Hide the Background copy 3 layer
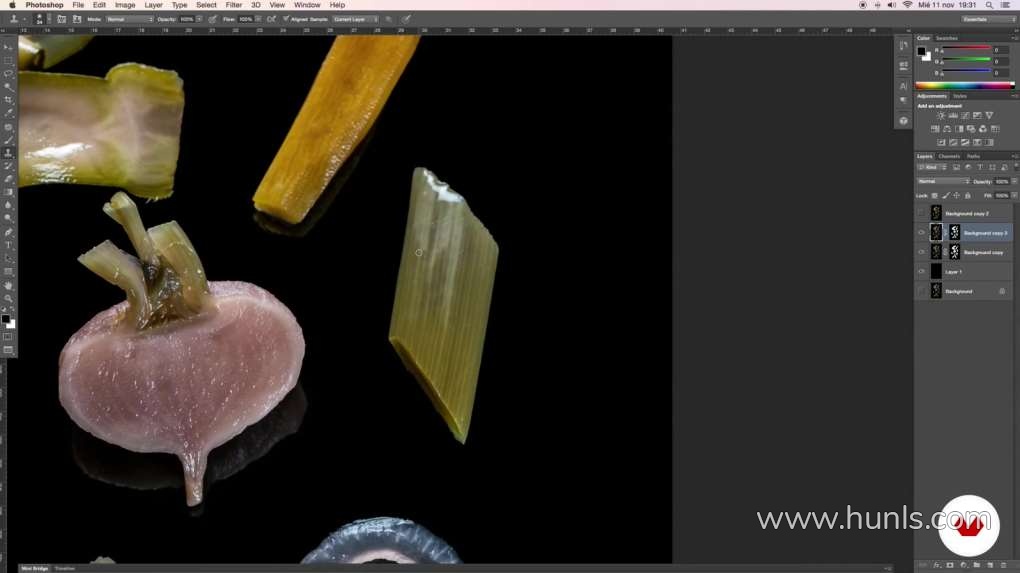 (x=921, y=233)
